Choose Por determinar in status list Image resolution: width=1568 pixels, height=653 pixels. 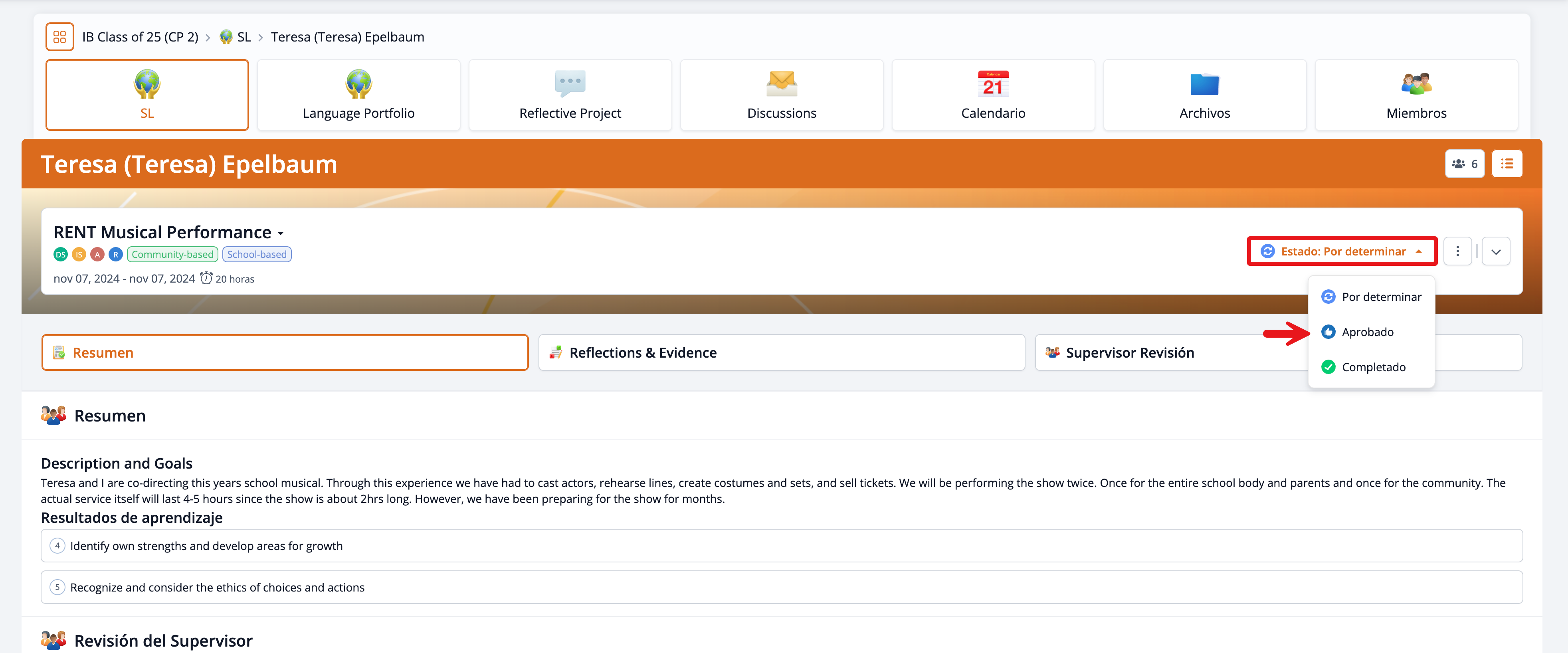(1380, 297)
